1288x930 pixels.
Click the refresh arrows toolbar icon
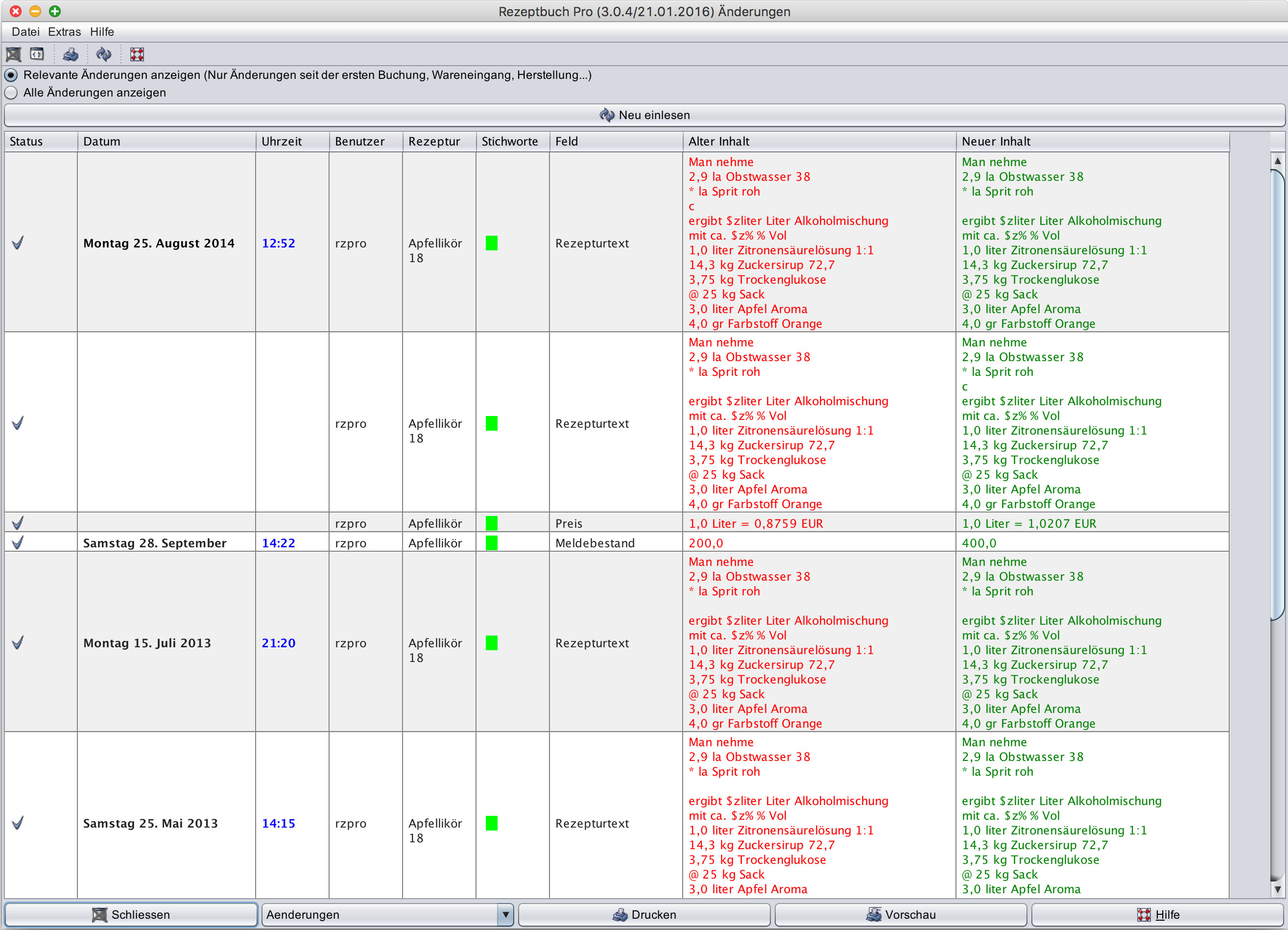click(x=103, y=54)
